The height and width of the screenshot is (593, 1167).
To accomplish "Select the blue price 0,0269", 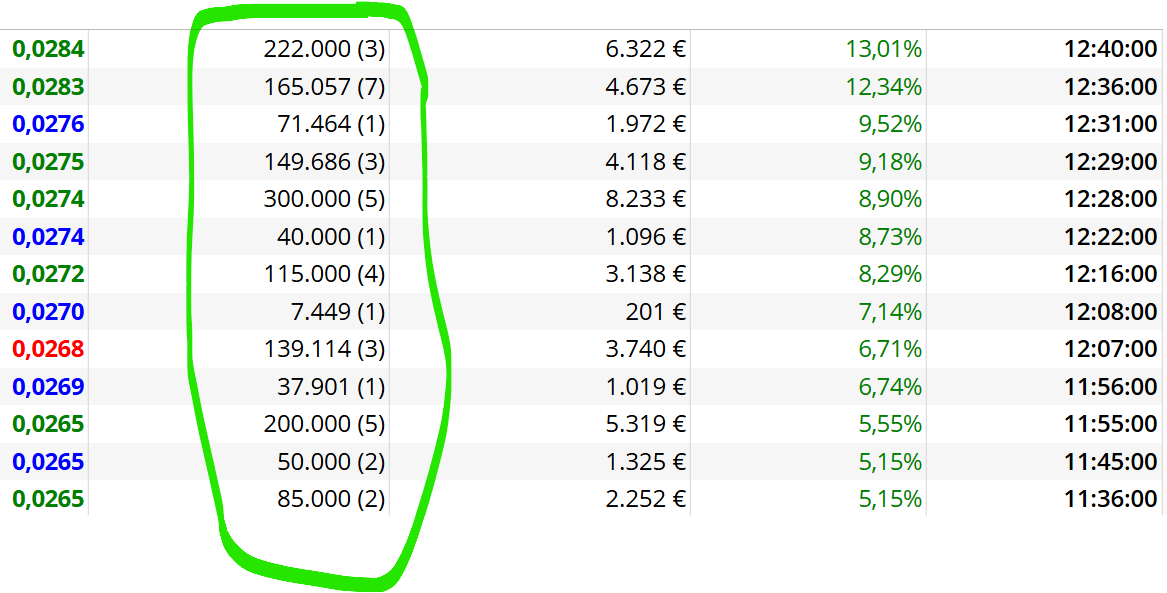I will coord(48,387).
